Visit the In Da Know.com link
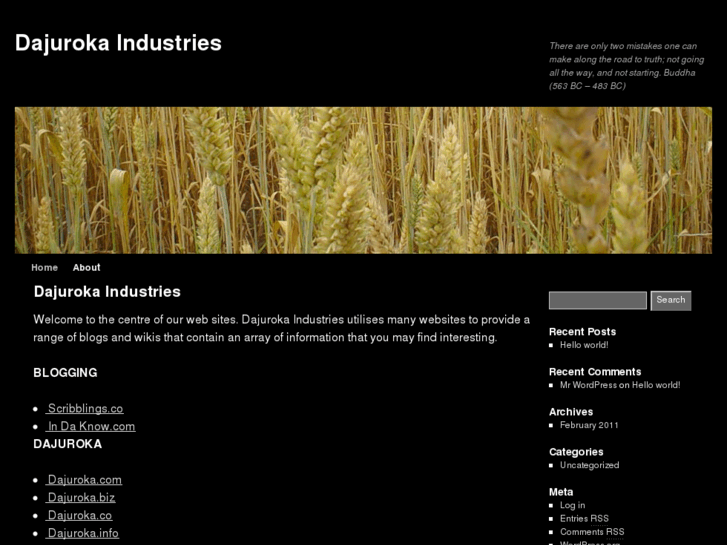 click(90, 426)
